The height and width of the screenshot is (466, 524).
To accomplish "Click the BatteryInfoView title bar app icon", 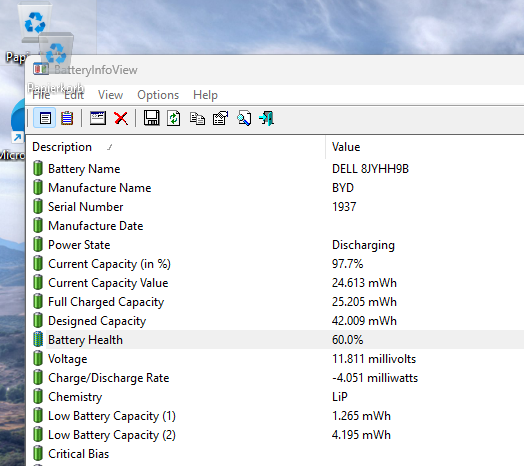I will 41,70.
